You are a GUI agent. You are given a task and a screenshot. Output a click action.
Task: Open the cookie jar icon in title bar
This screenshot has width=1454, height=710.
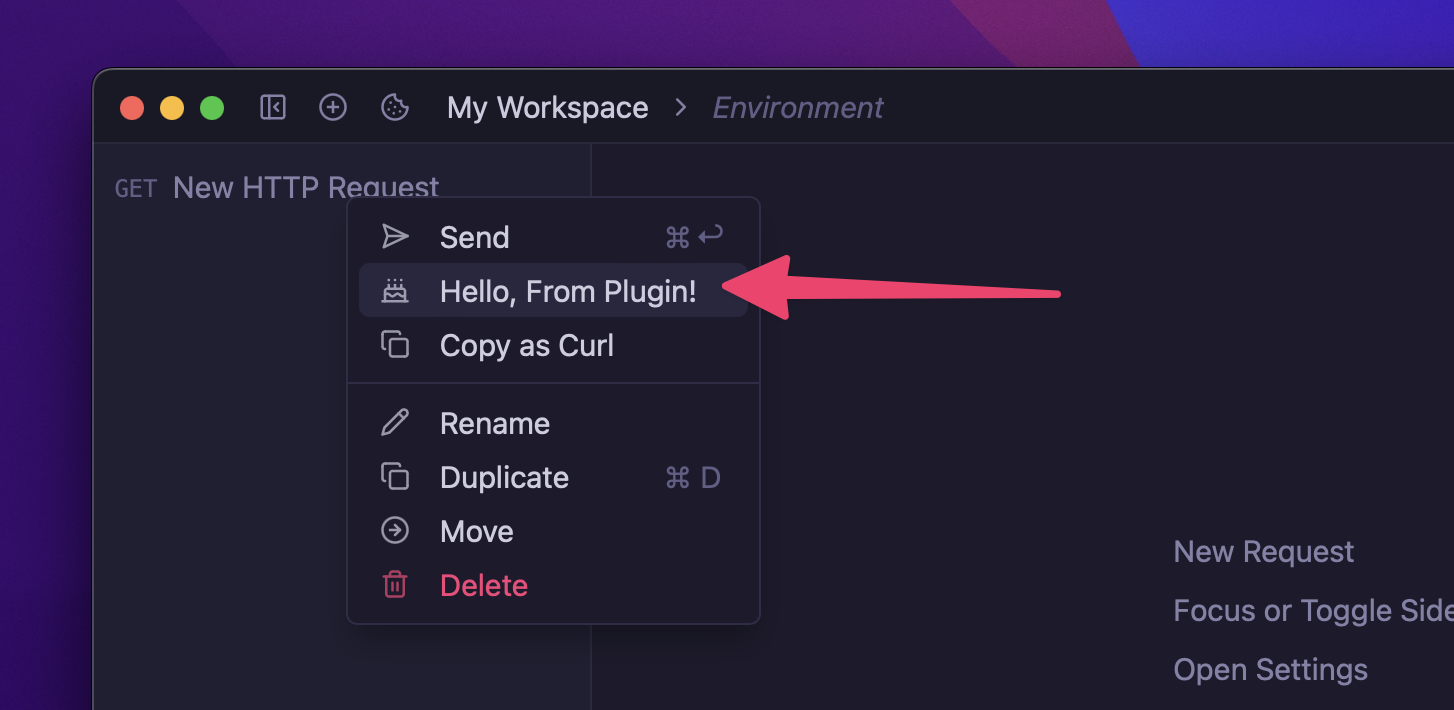click(x=395, y=108)
